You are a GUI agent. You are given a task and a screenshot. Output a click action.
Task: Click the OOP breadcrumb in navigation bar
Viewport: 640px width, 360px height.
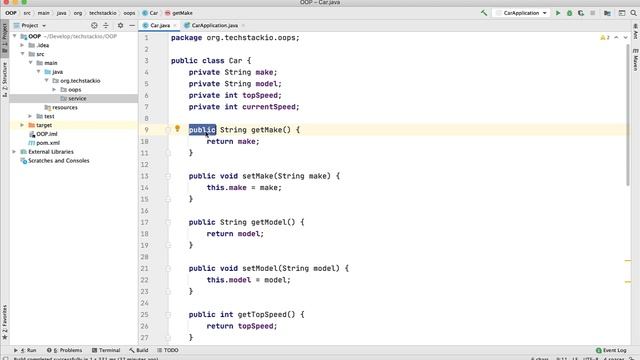11,13
